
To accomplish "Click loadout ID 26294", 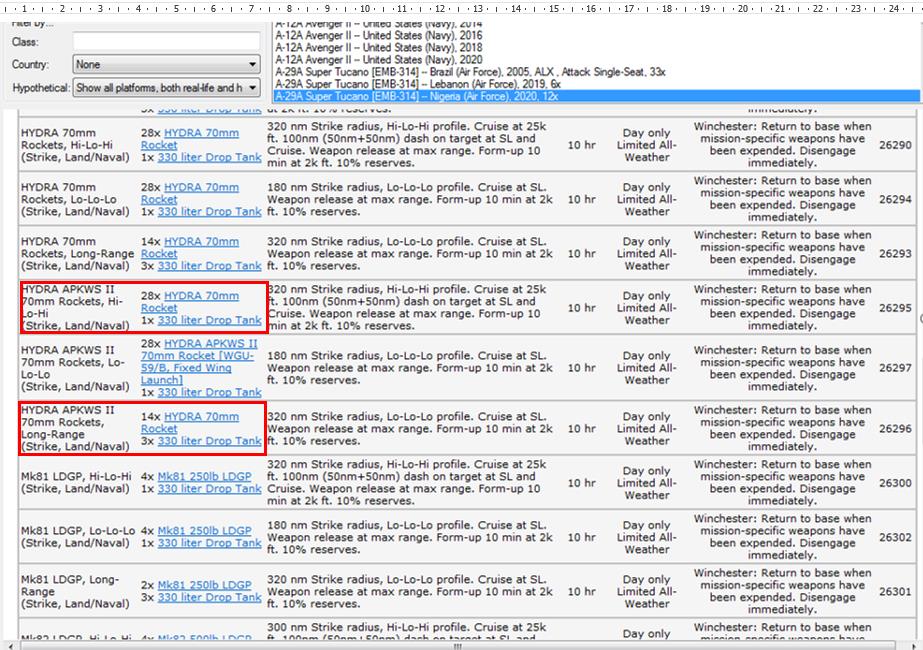I will tap(895, 199).
